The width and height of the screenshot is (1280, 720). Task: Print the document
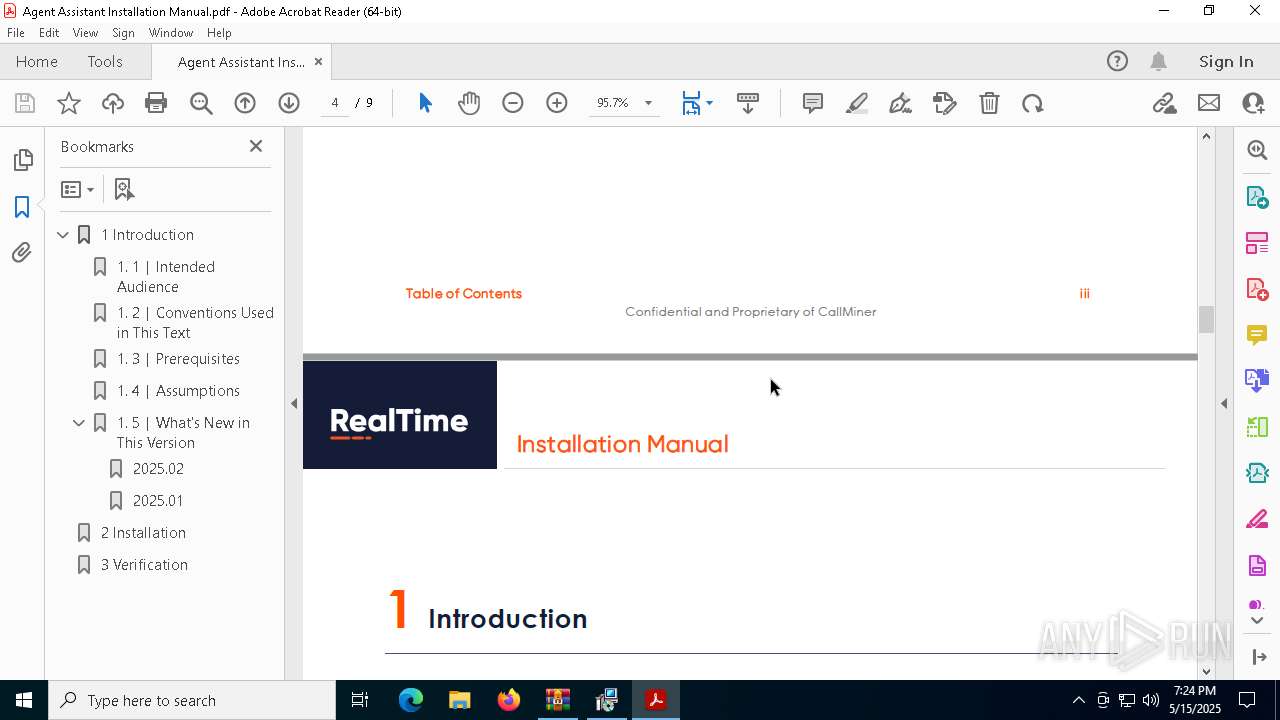156,103
